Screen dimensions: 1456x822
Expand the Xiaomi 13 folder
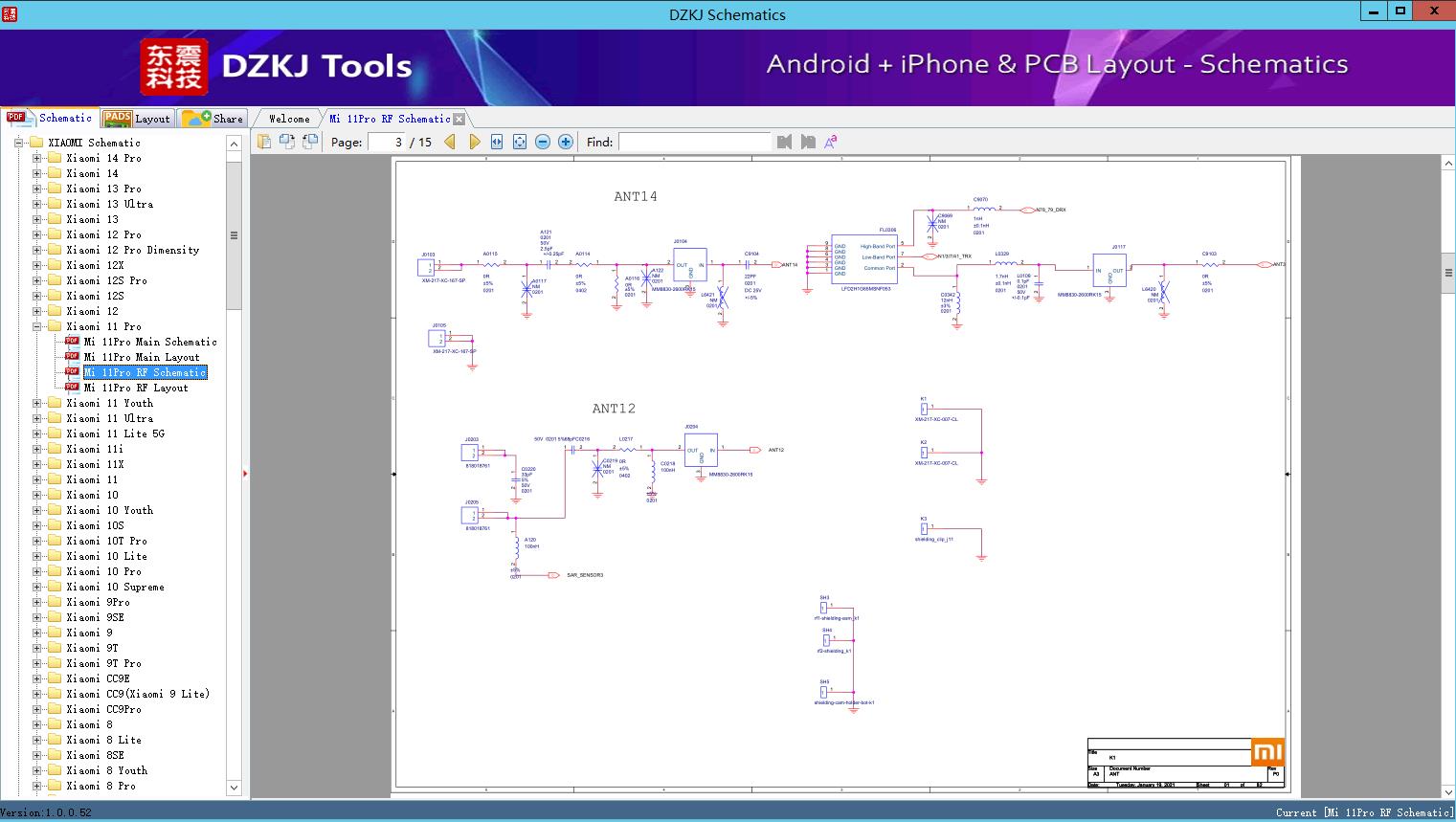36,219
